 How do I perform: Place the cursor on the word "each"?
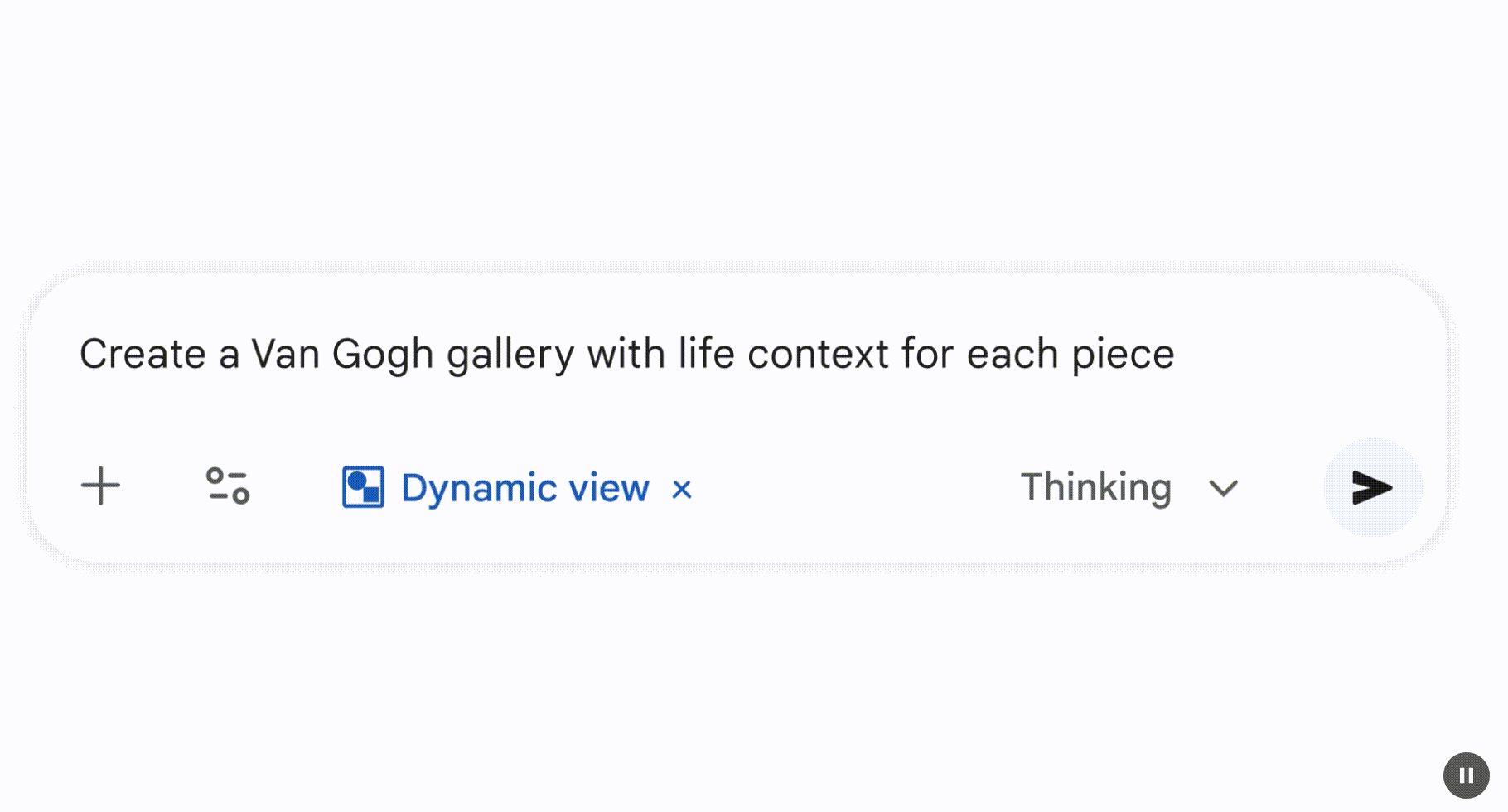(x=1013, y=355)
